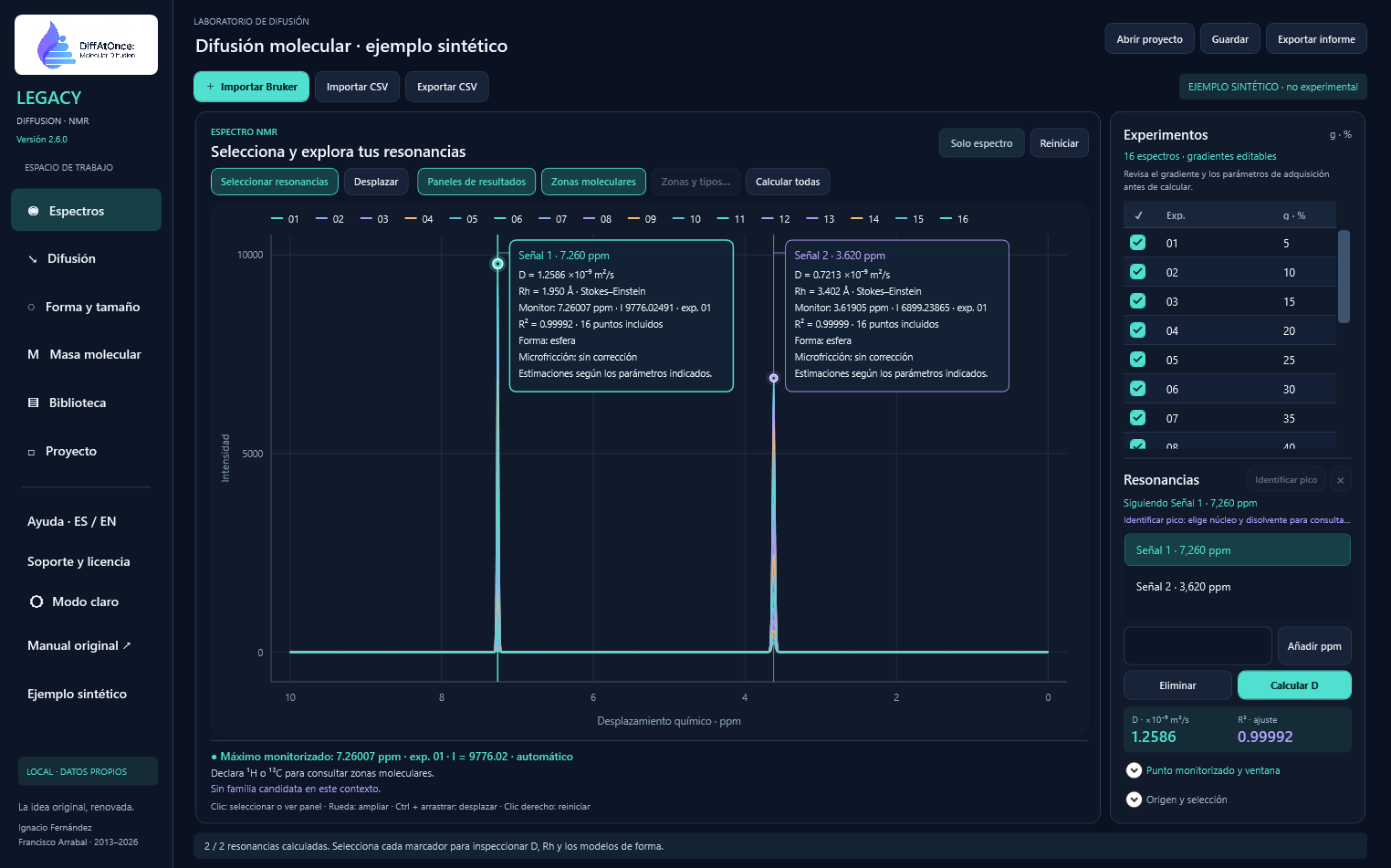
Task: Click the Modo claro theme icon
Action: pos(37,601)
